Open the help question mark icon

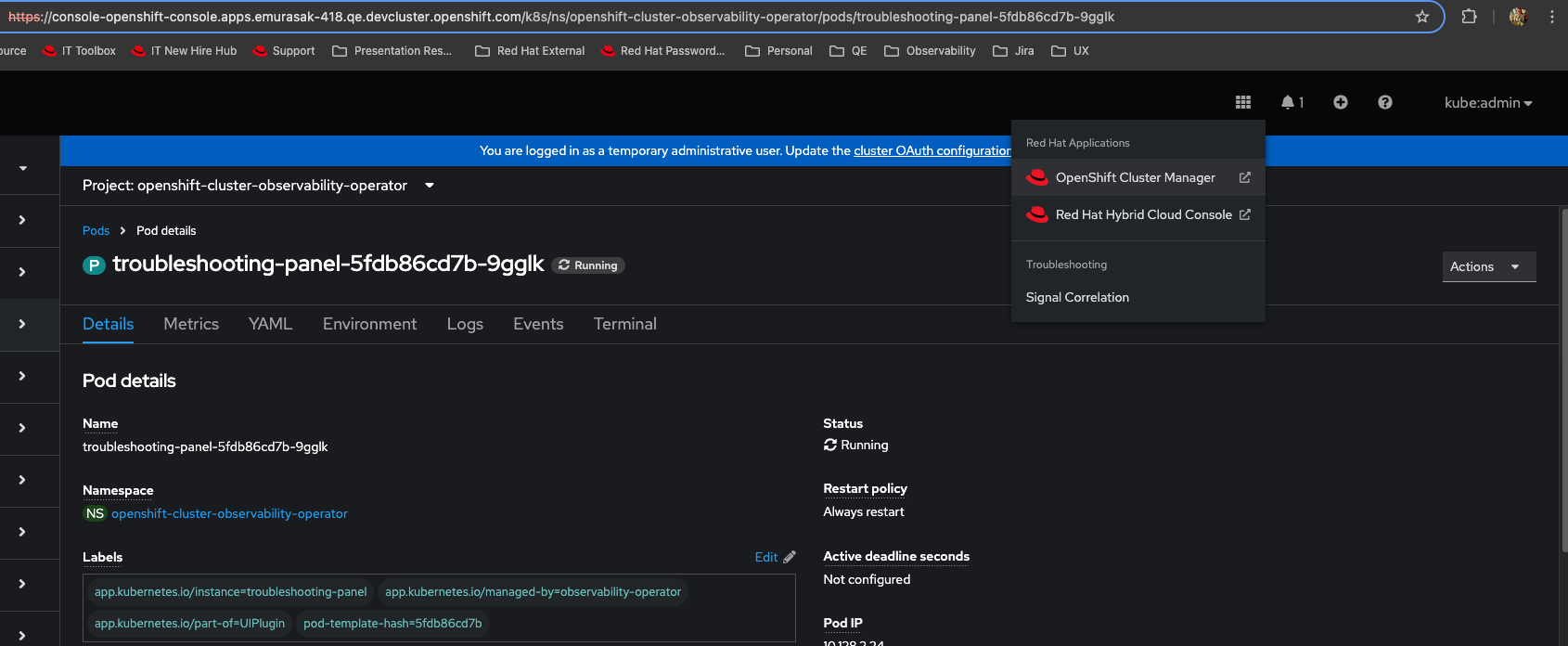pos(1385,102)
